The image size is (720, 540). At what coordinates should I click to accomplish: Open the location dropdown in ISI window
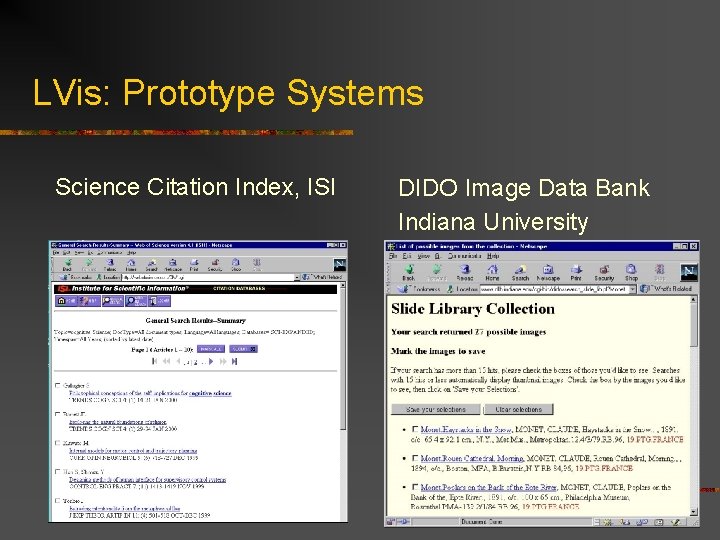coord(297,277)
